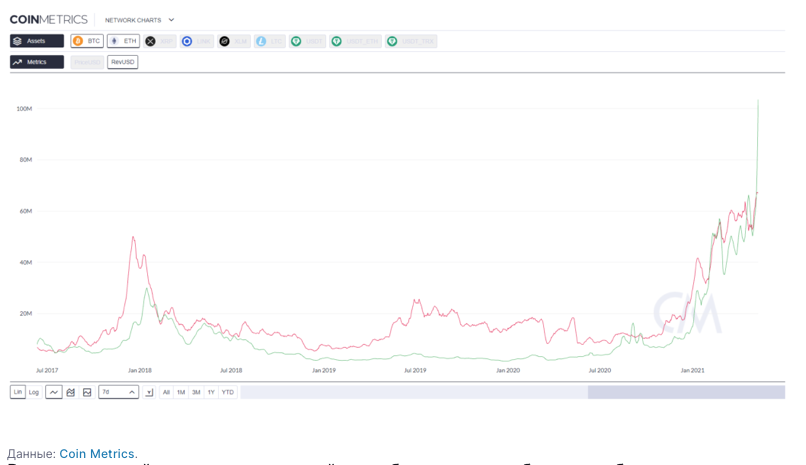This screenshot has height=465, width=806.
Task: Select the stacked area chart icon
Action: (71, 392)
